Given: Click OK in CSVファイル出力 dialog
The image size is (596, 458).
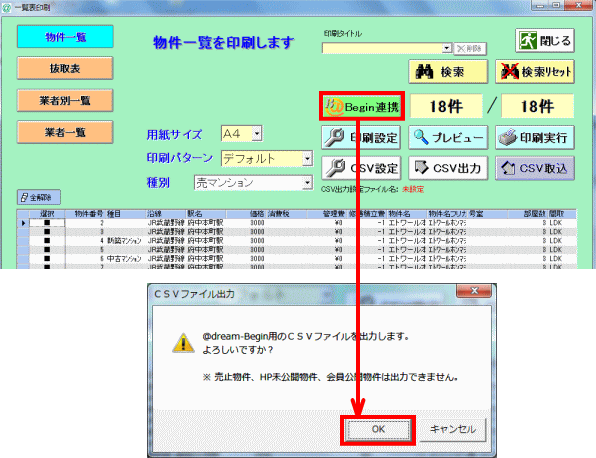Looking at the screenshot, I should [x=378, y=430].
